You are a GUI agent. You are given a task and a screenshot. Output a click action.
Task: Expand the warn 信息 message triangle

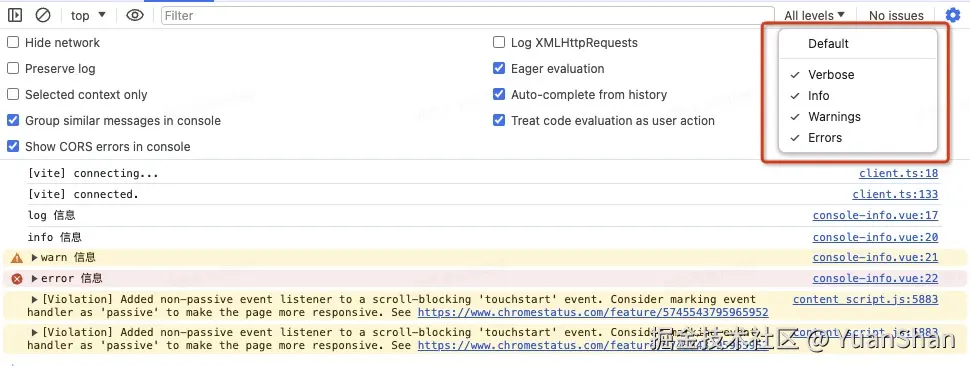point(35,258)
